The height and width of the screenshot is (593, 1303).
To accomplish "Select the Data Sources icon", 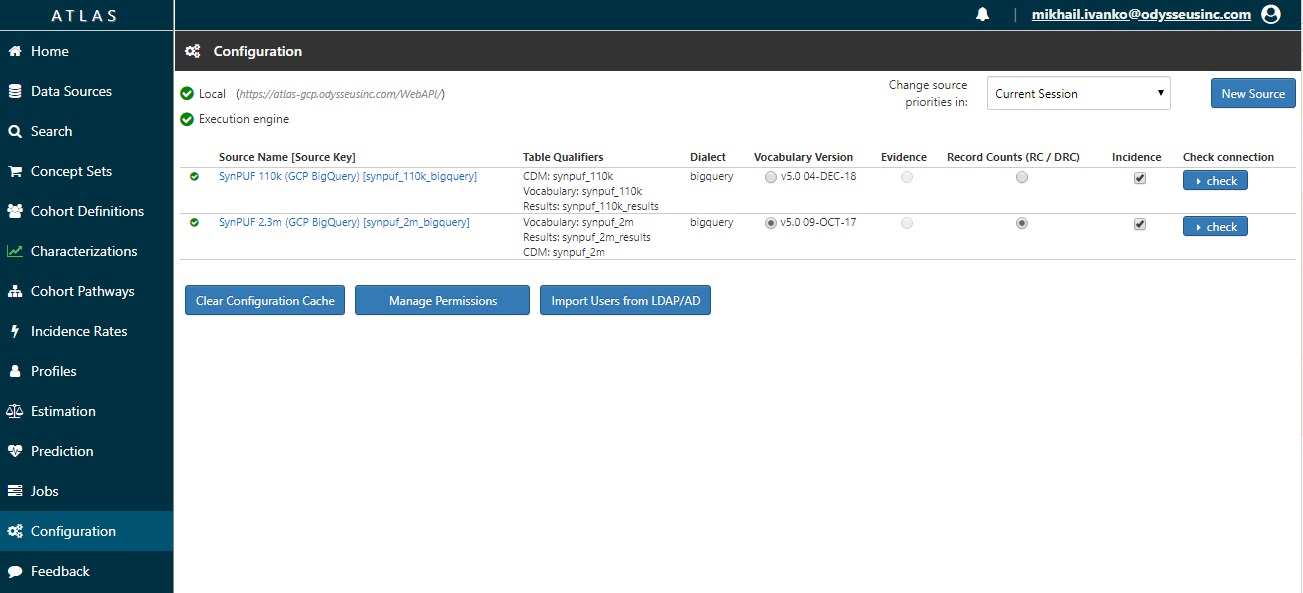I will (x=15, y=91).
